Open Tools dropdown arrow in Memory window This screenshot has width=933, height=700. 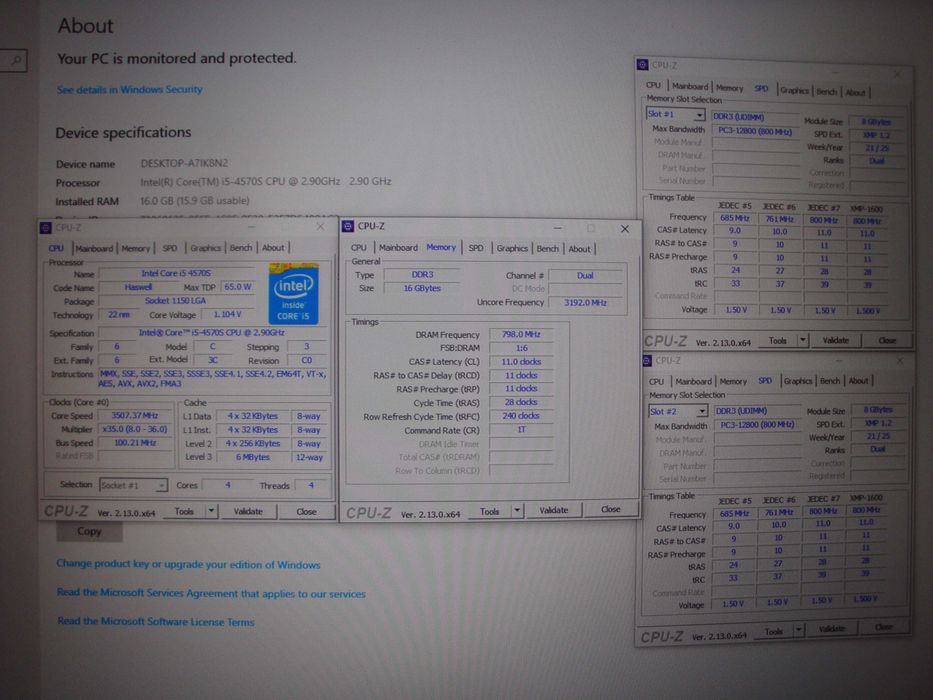click(517, 510)
